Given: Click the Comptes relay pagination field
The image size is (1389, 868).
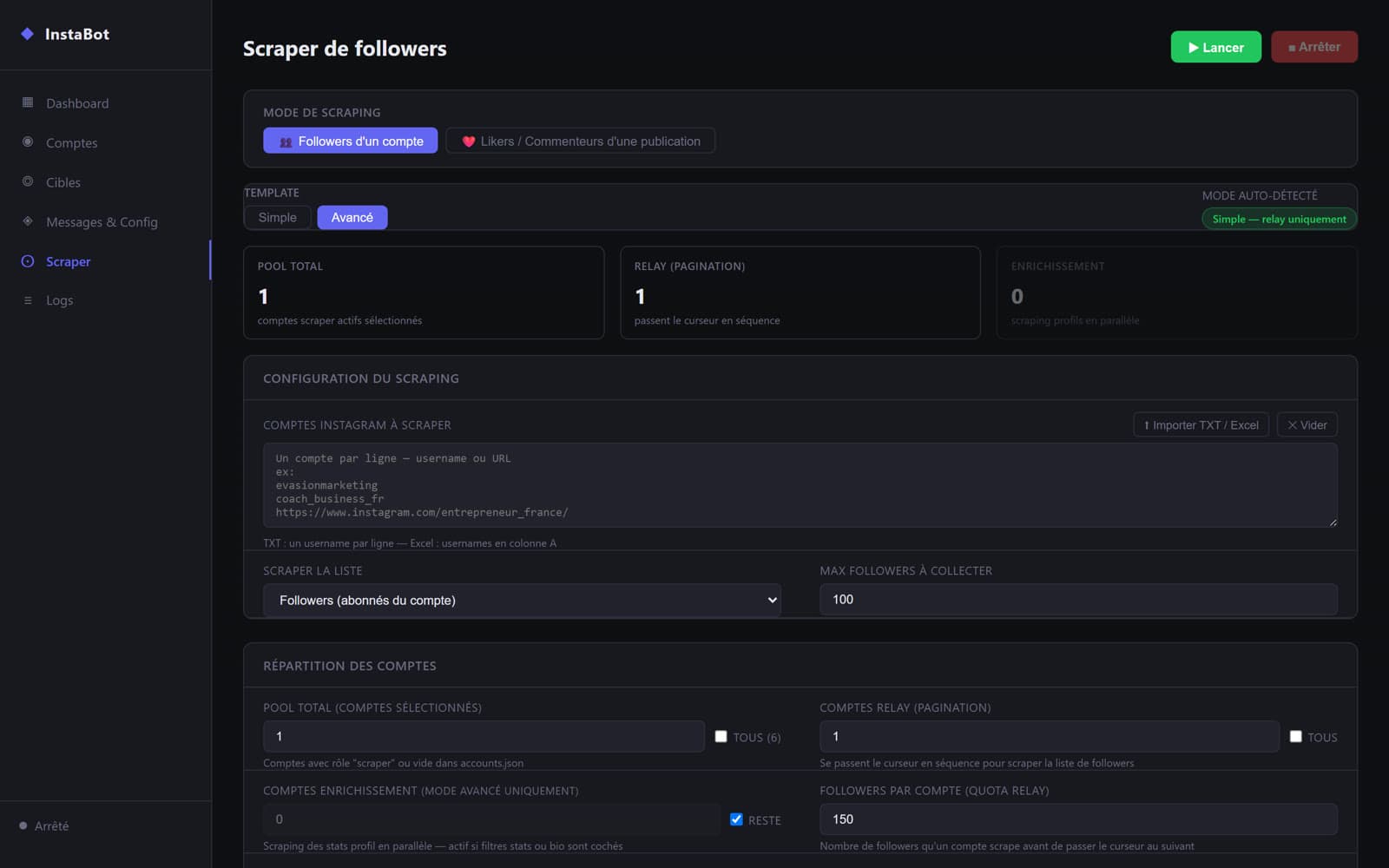Looking at the screenshot, I should (x=1049, y=736).
